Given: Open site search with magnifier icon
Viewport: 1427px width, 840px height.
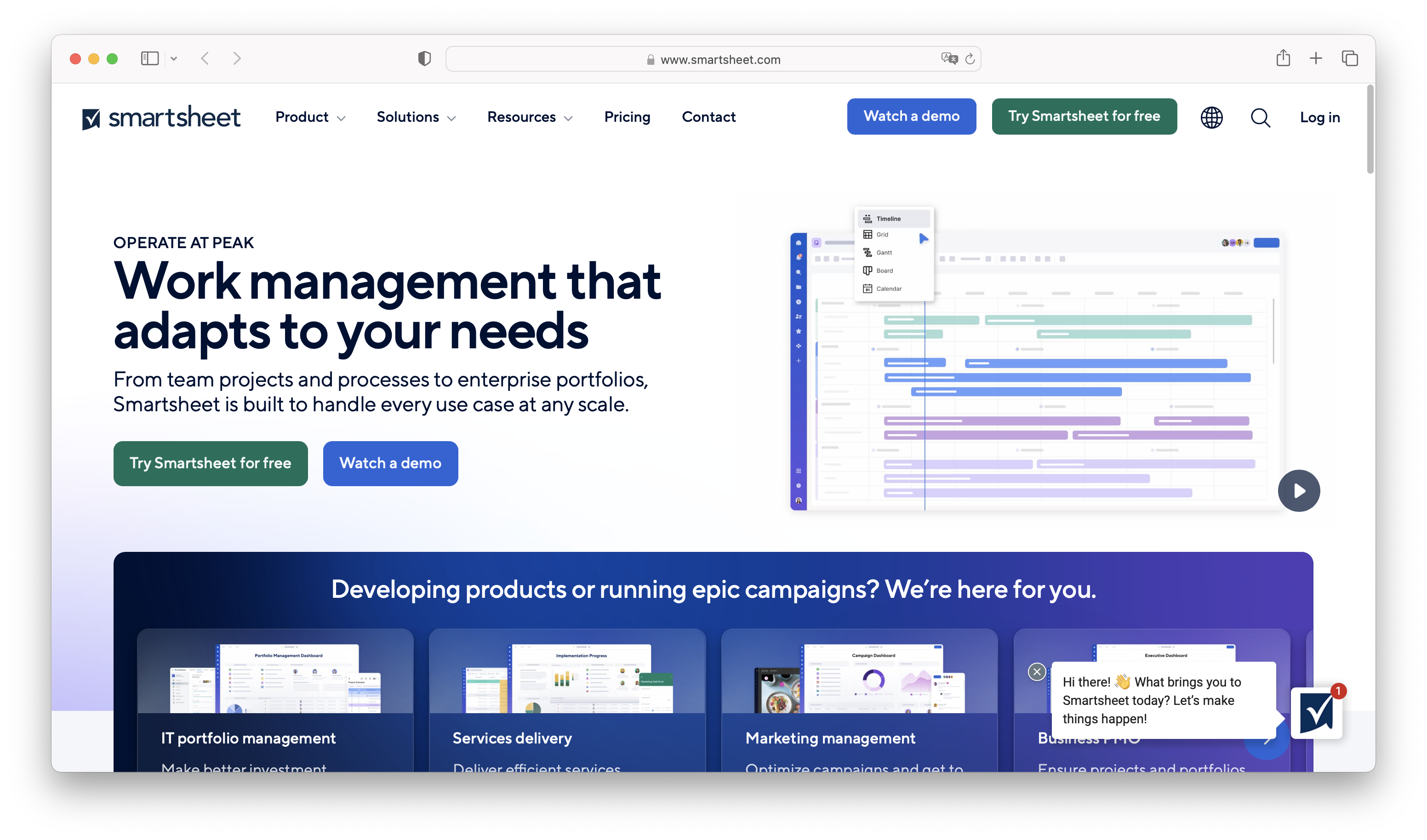Looking at the screenshot, I should [x=1260, y=117].
